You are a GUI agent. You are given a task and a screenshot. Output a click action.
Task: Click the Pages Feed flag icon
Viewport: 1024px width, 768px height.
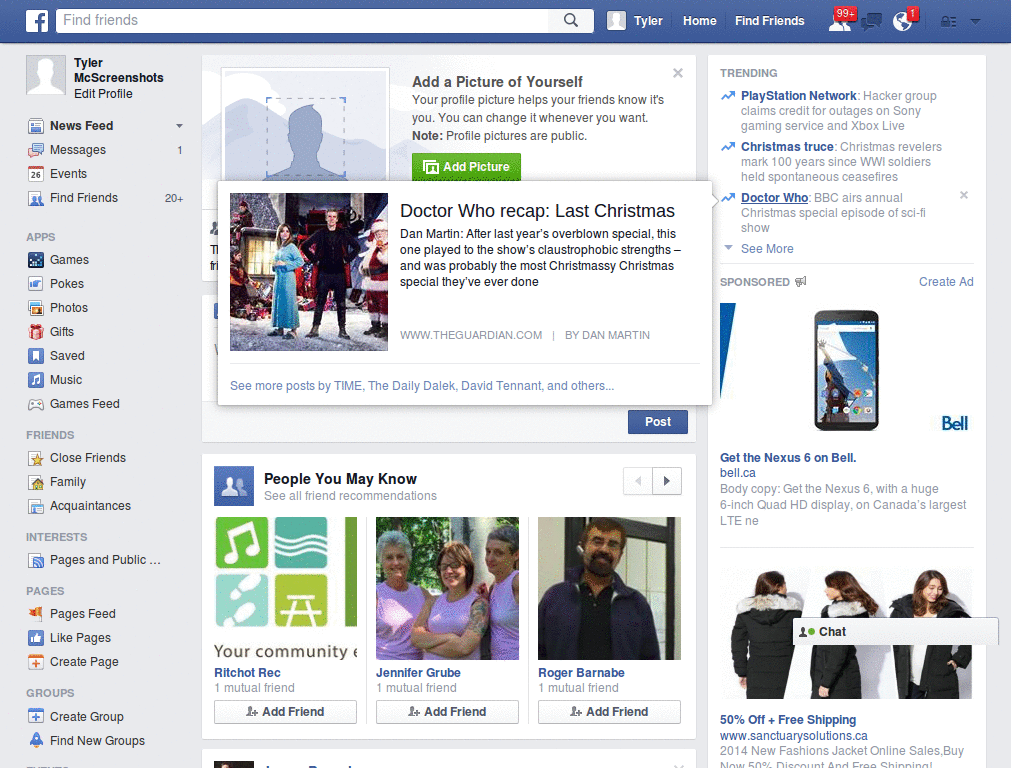tap(36, 614)
